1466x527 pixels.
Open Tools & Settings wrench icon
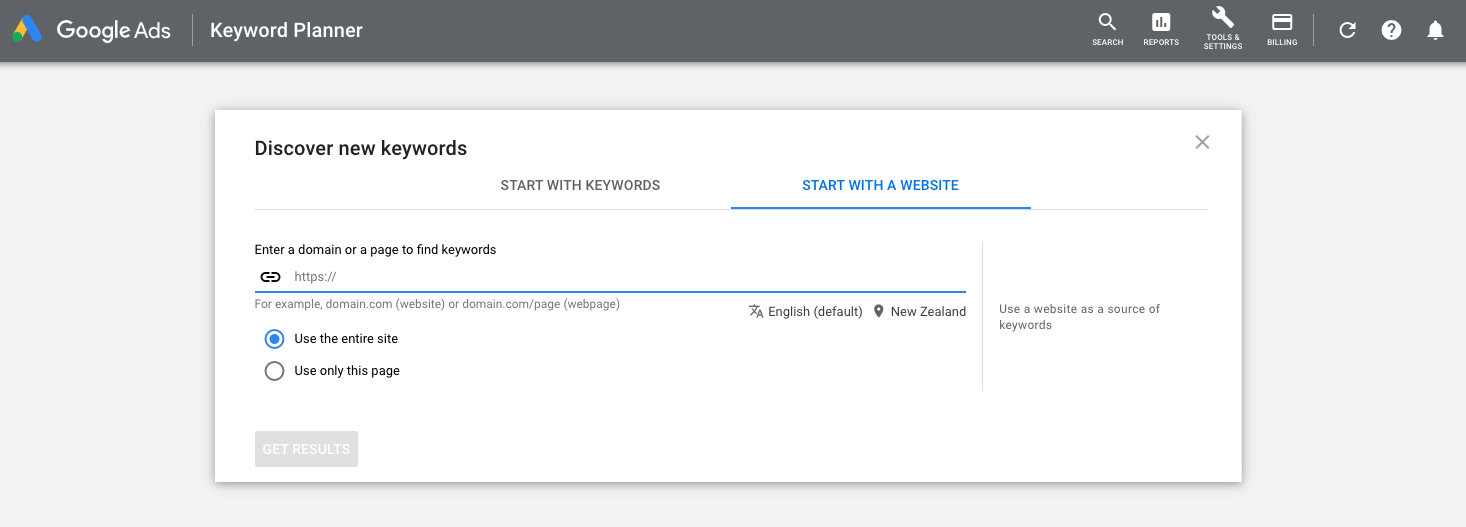[1223, 29]
